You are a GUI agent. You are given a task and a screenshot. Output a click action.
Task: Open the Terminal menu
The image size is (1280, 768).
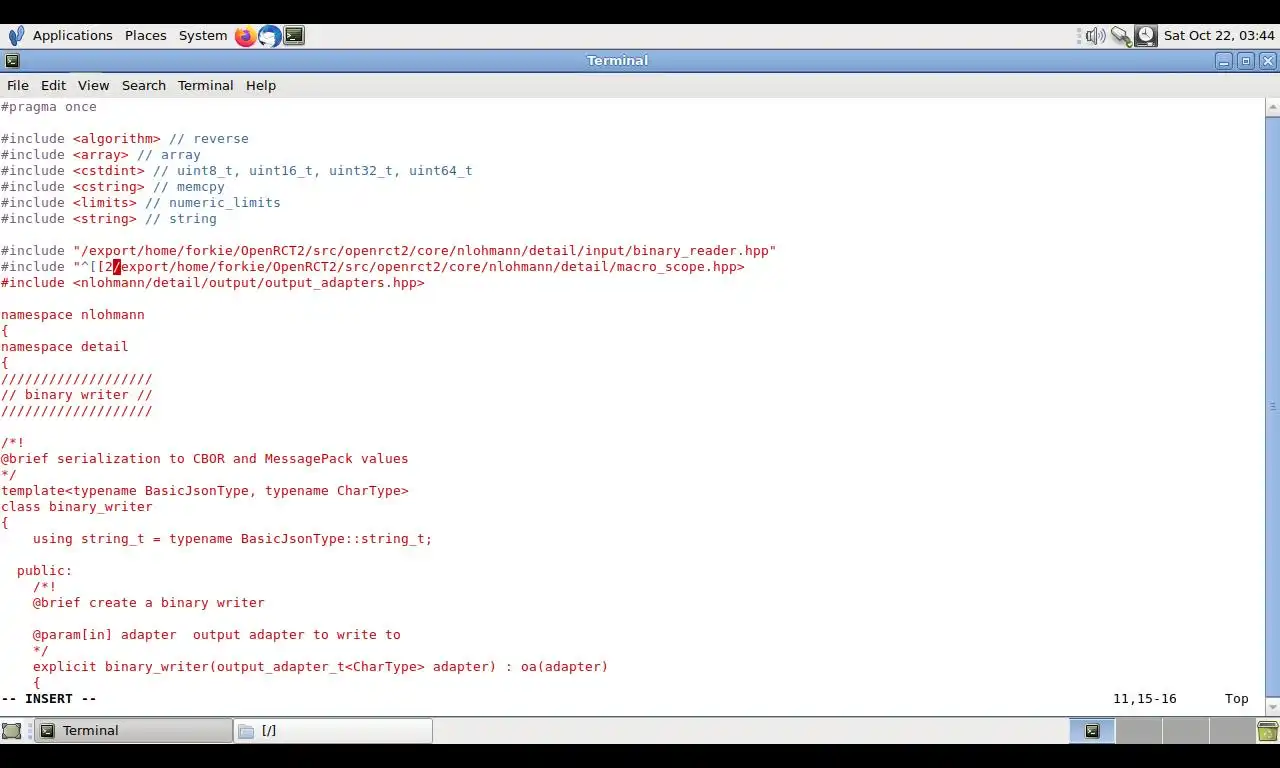(x=205, y=86)
